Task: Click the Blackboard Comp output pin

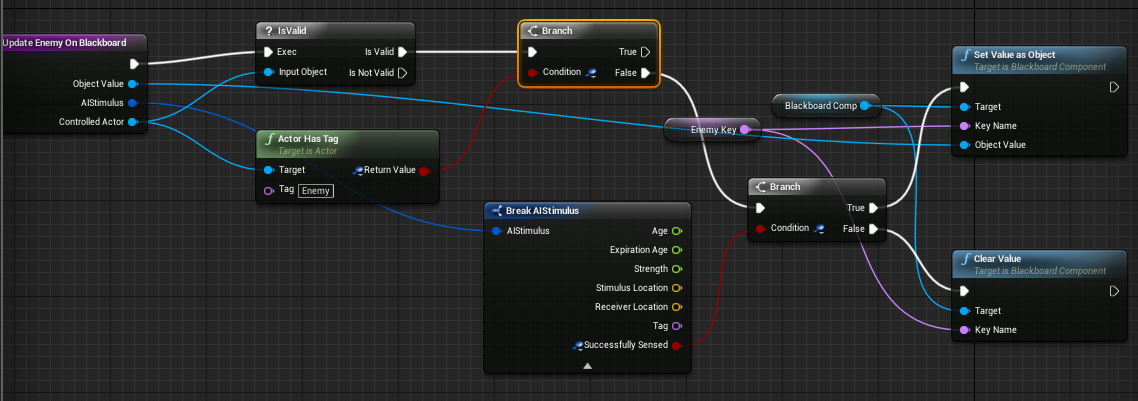Action: [864, 106]
